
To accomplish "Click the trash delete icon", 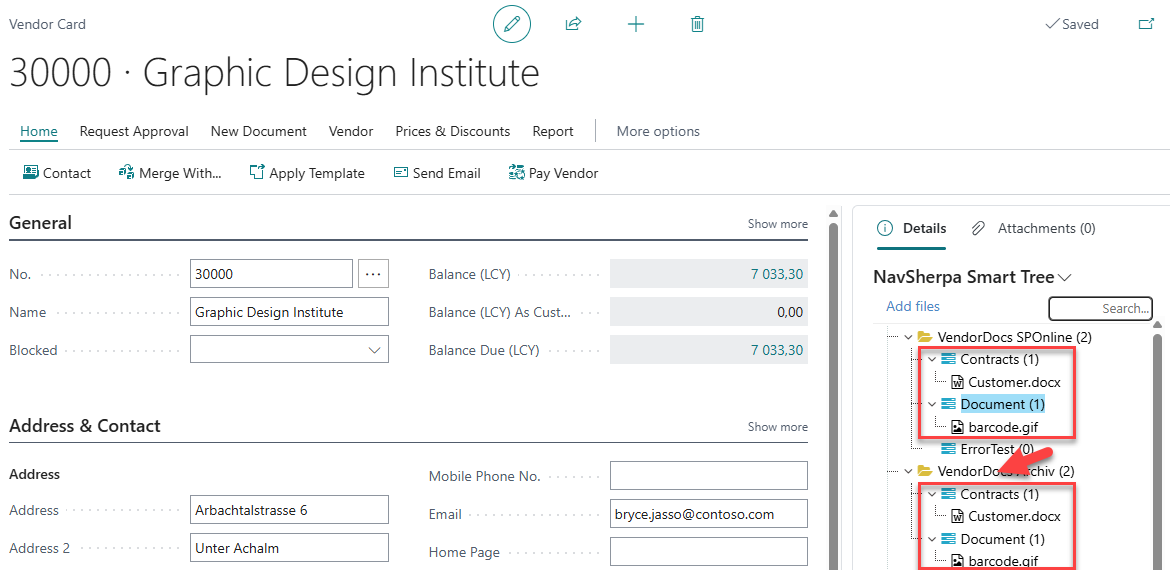I will 697,24.
